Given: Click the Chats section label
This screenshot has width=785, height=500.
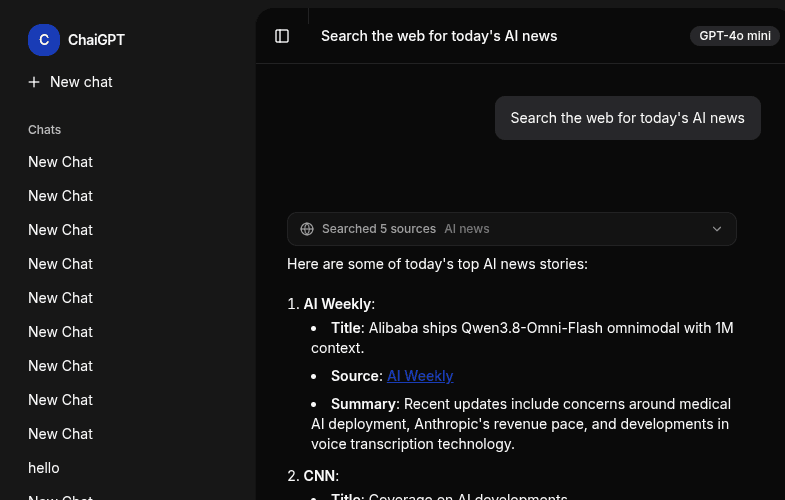Looking at the screenshot, I should 45,130.
